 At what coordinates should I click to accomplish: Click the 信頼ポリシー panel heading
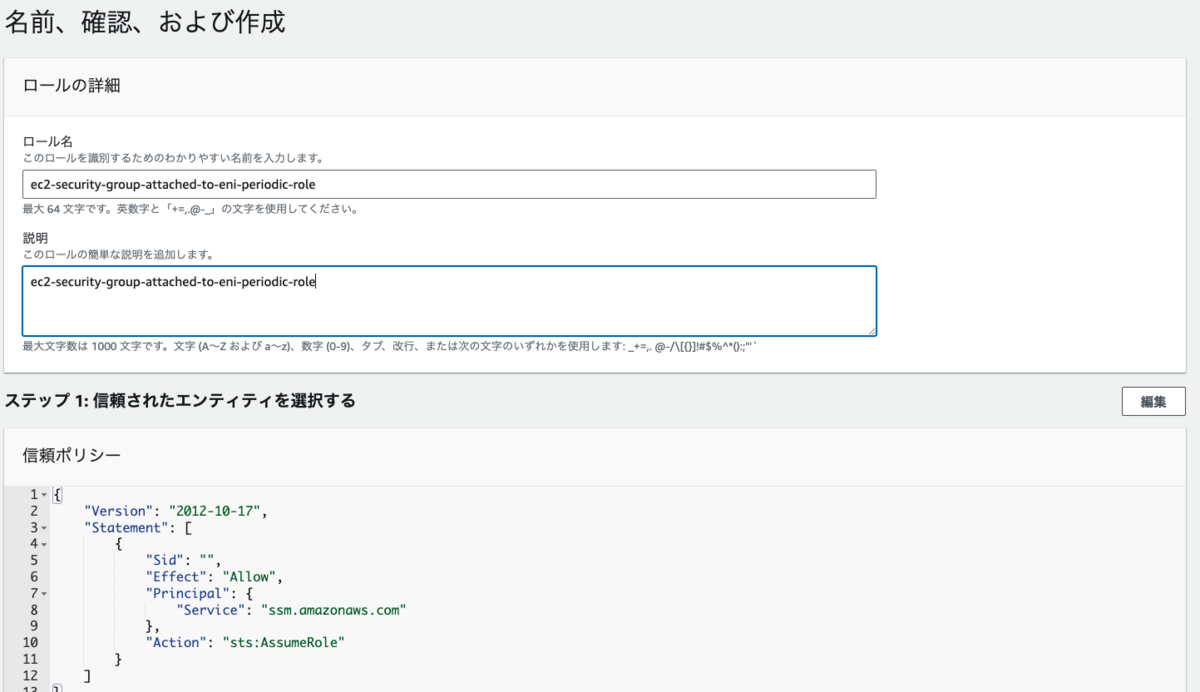click(x=71, y=455)
